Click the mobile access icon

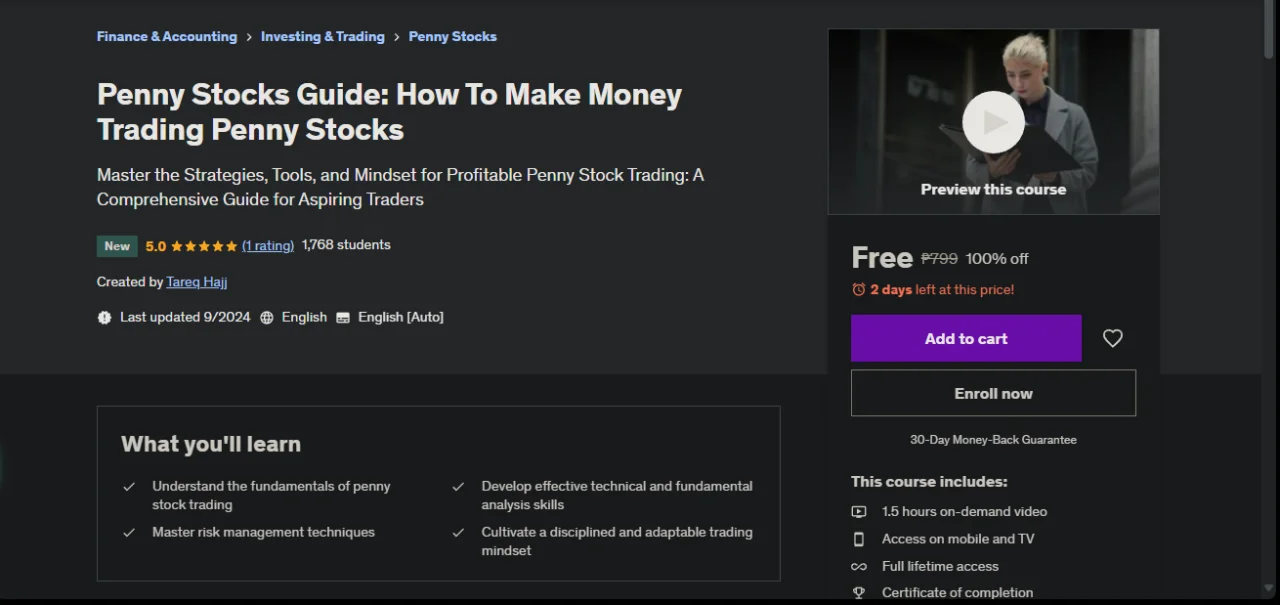coord(859,539)
